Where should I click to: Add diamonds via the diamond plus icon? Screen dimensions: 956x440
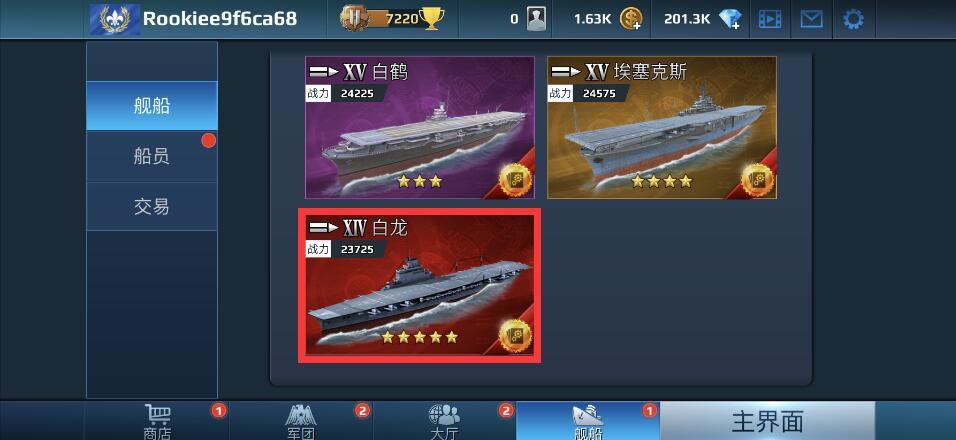(x=730, y=20)
